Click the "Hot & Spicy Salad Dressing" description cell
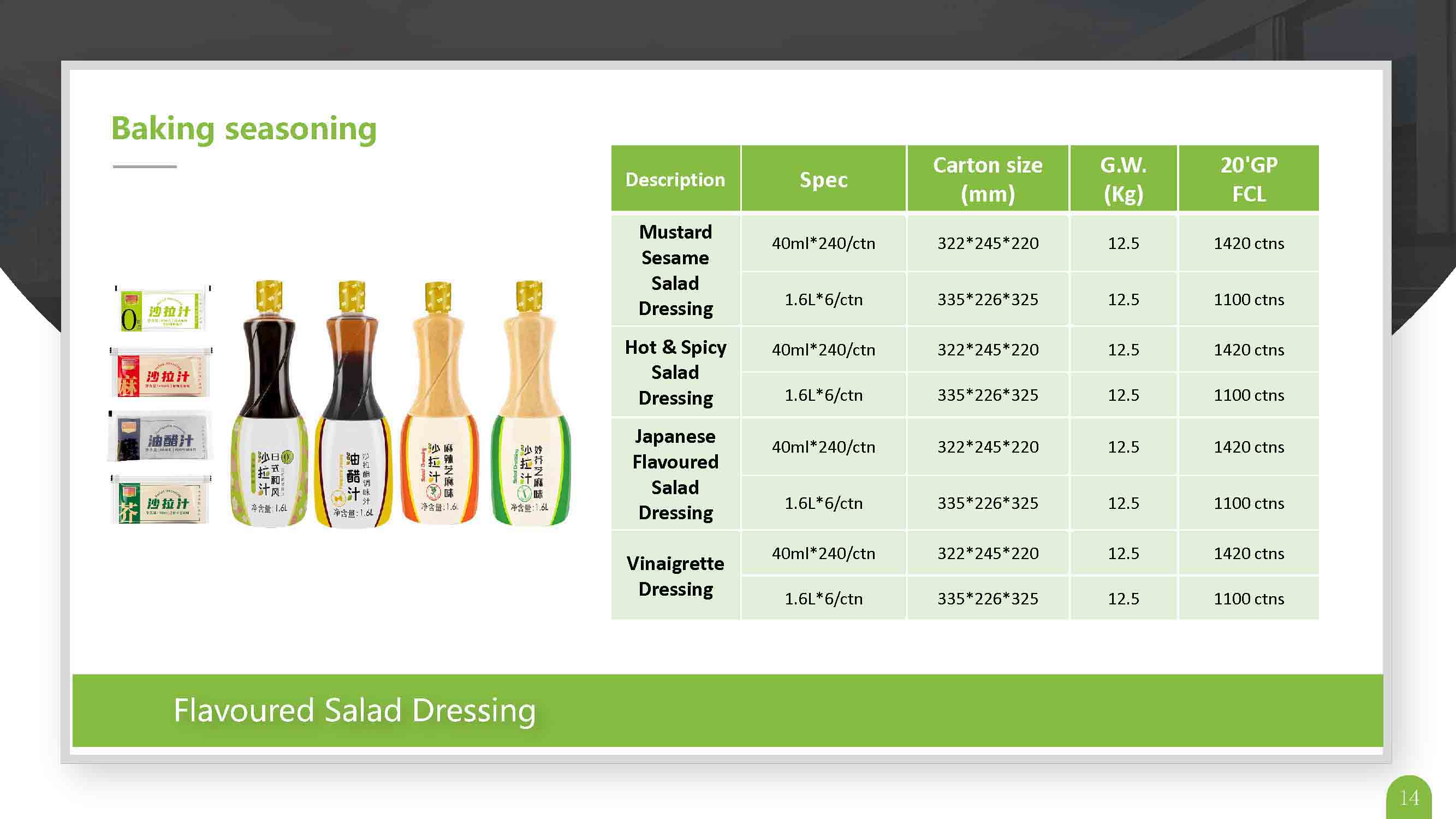 675,372
